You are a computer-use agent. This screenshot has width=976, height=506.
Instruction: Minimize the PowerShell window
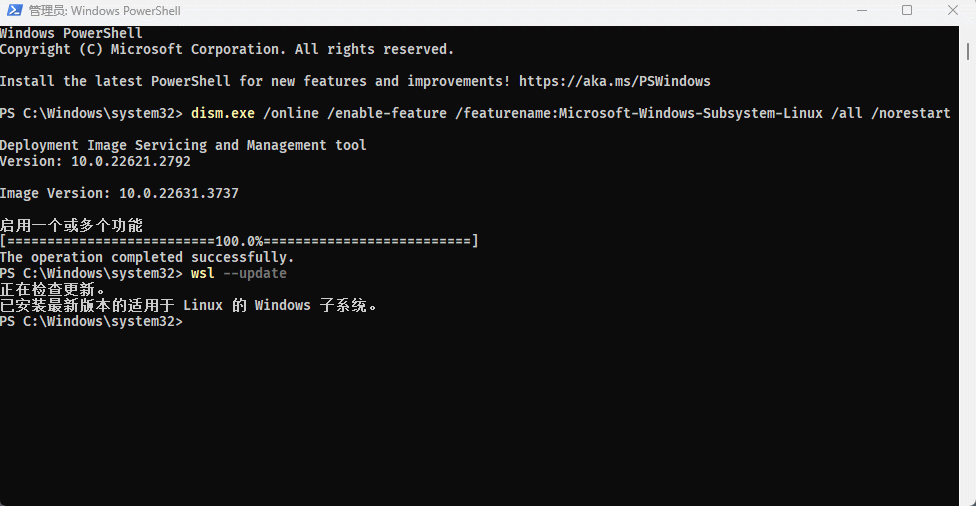861,11
